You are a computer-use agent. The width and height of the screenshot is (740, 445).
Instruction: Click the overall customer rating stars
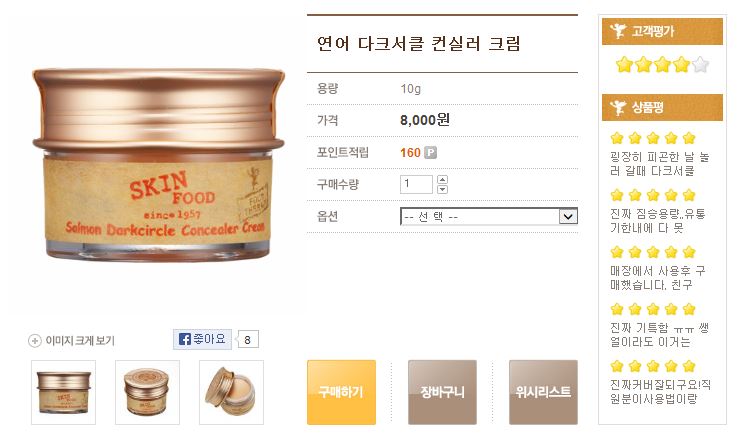point(662,64)
